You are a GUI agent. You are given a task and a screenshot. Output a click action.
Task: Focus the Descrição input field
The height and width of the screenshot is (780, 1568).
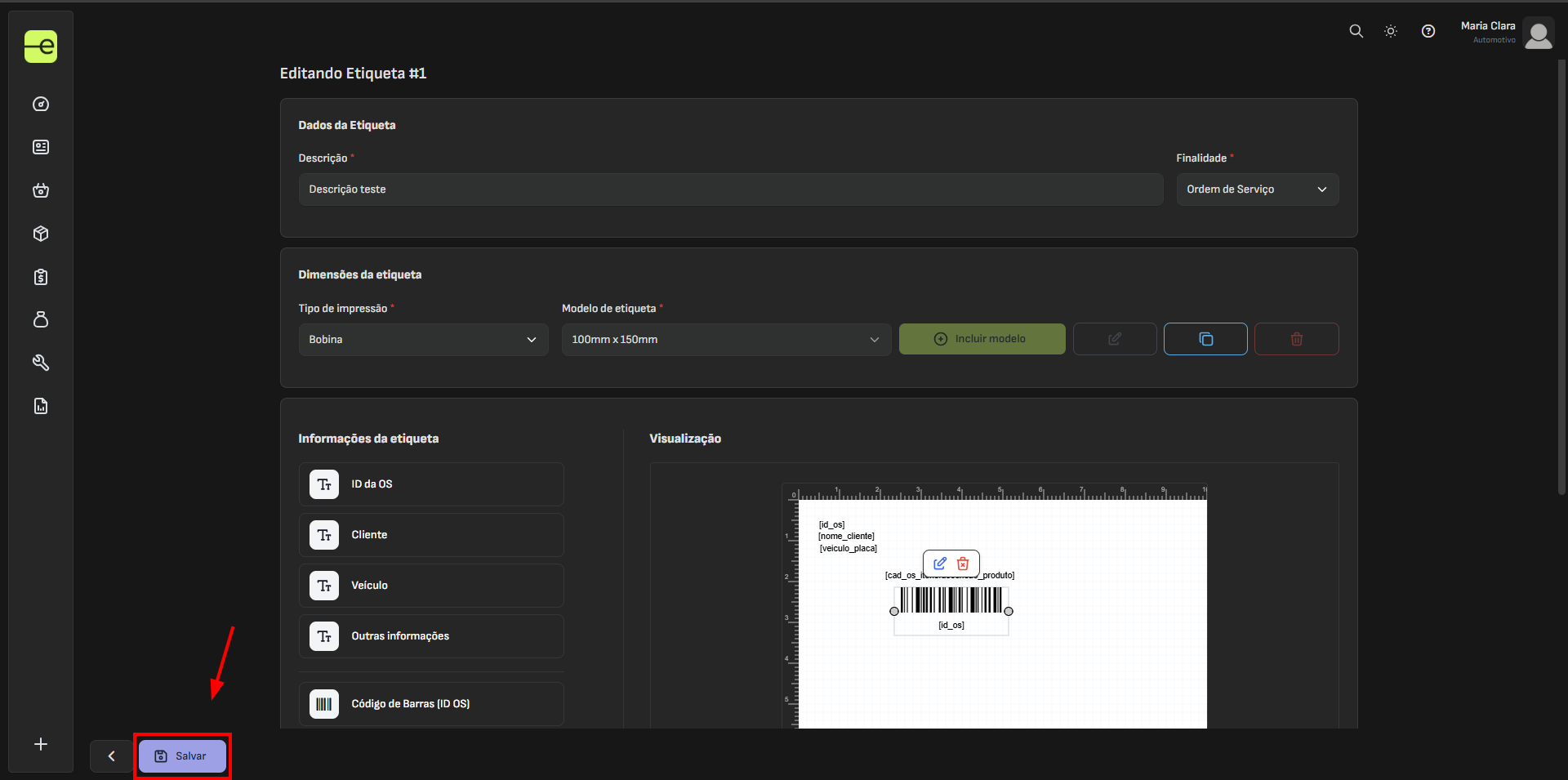click(x=731, y=189)
